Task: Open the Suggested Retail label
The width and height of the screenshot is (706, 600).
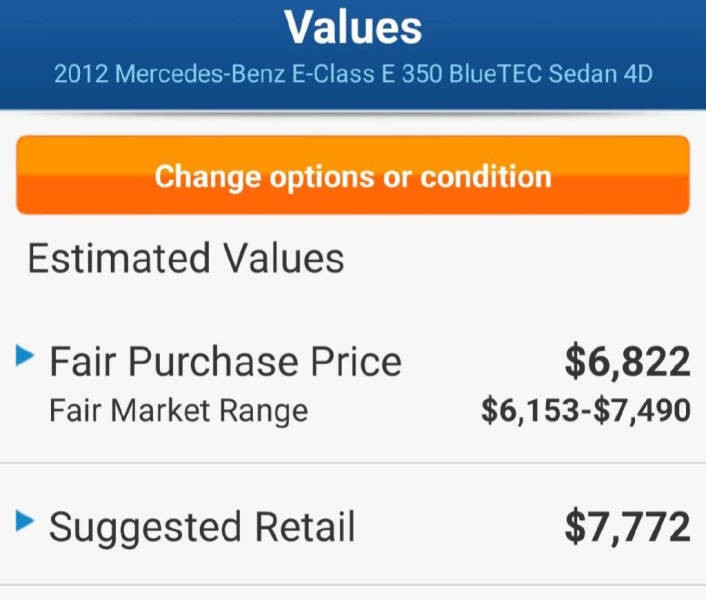Action: pyautogui.click(x=202, y=527)
